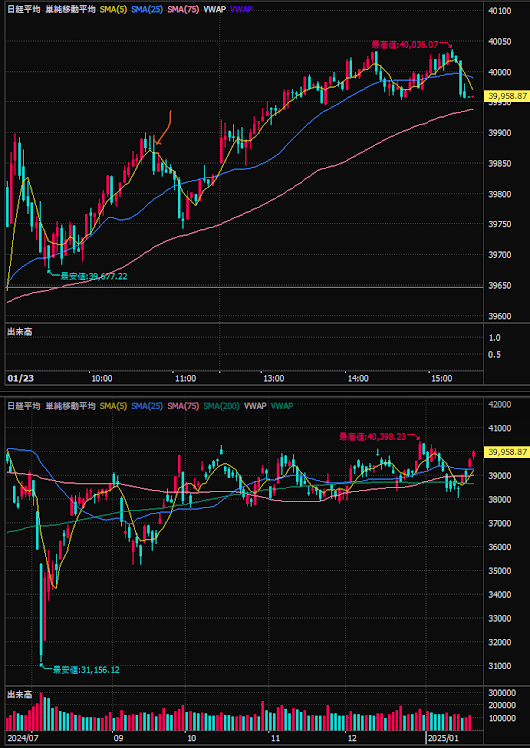Click the 最高値:40,398.23 high marker label
The height and width of the screenshot is (748, 530).
coord(375,436)
